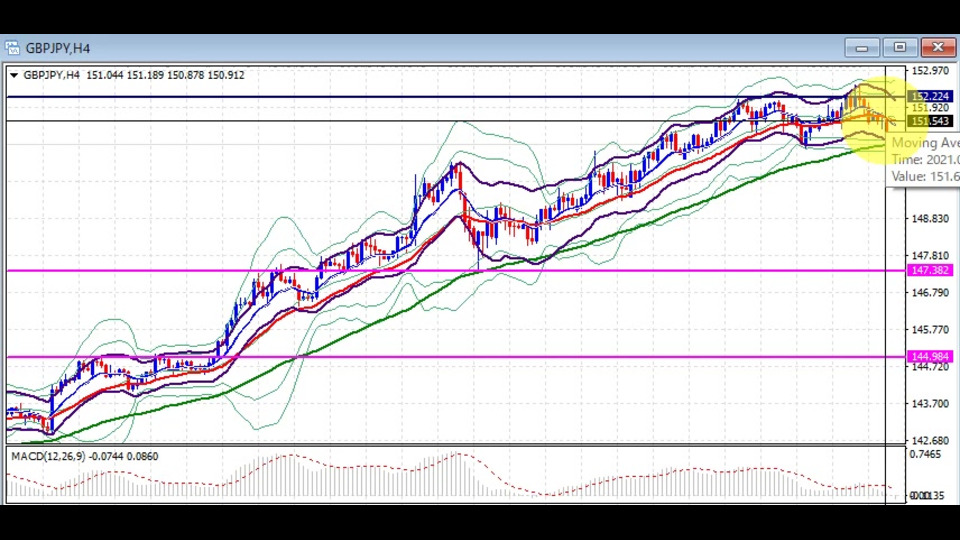
Task: Expand the triangle beside GBPJPY,H4 label
Action: pos(13,75)
